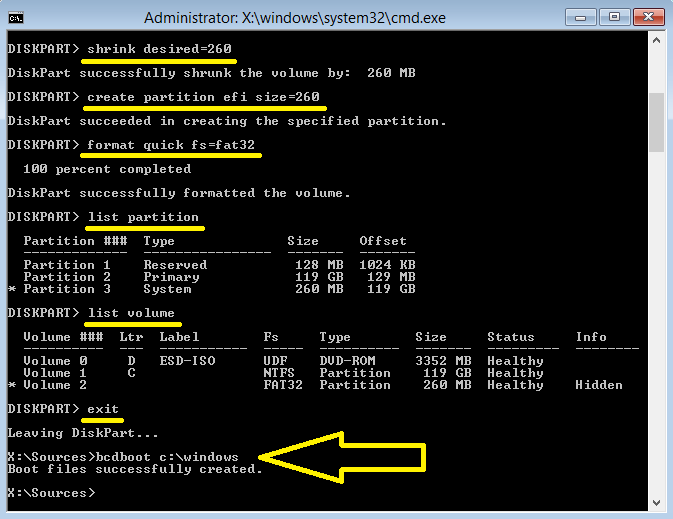Click the 'list partition' command text
Viewport: 673px width, 519px height.
143,217
